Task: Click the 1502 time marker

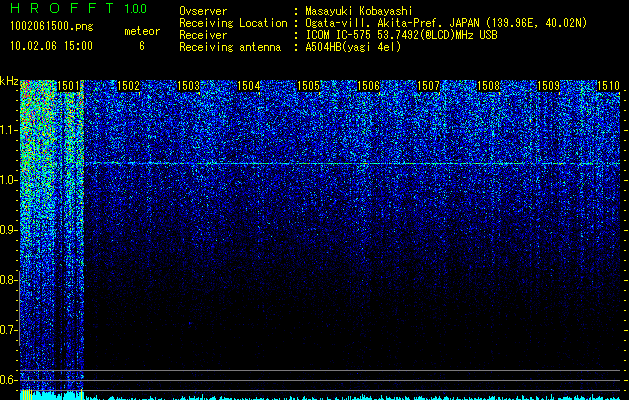Action: click(x=128, y=86)
